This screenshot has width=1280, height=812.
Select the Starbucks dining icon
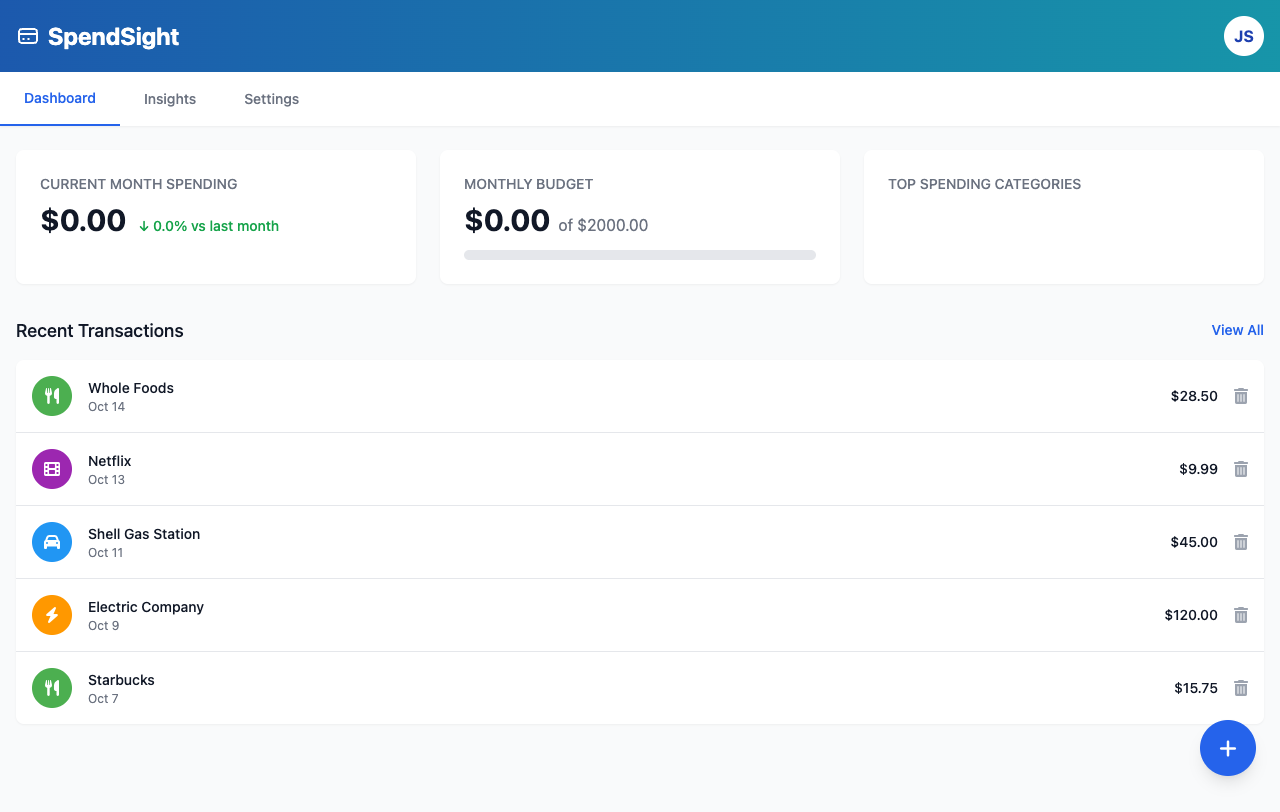(51, 687)
